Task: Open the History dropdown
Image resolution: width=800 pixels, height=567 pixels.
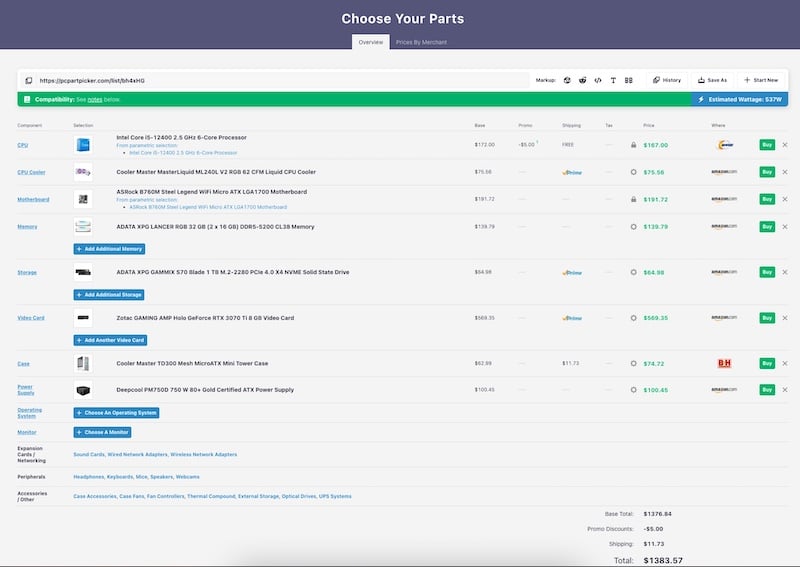Action: coord(667,80)
